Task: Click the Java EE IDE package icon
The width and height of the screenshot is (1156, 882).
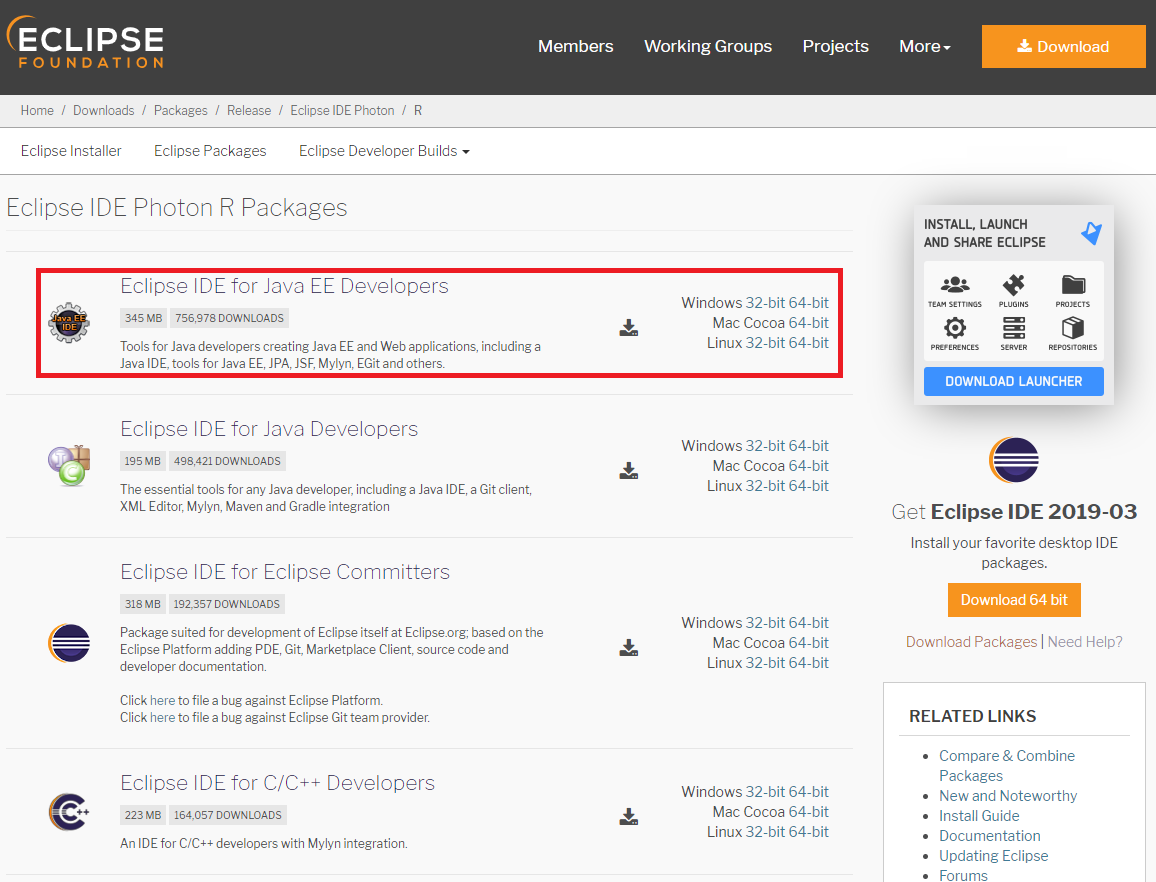Action: (69, 323)
